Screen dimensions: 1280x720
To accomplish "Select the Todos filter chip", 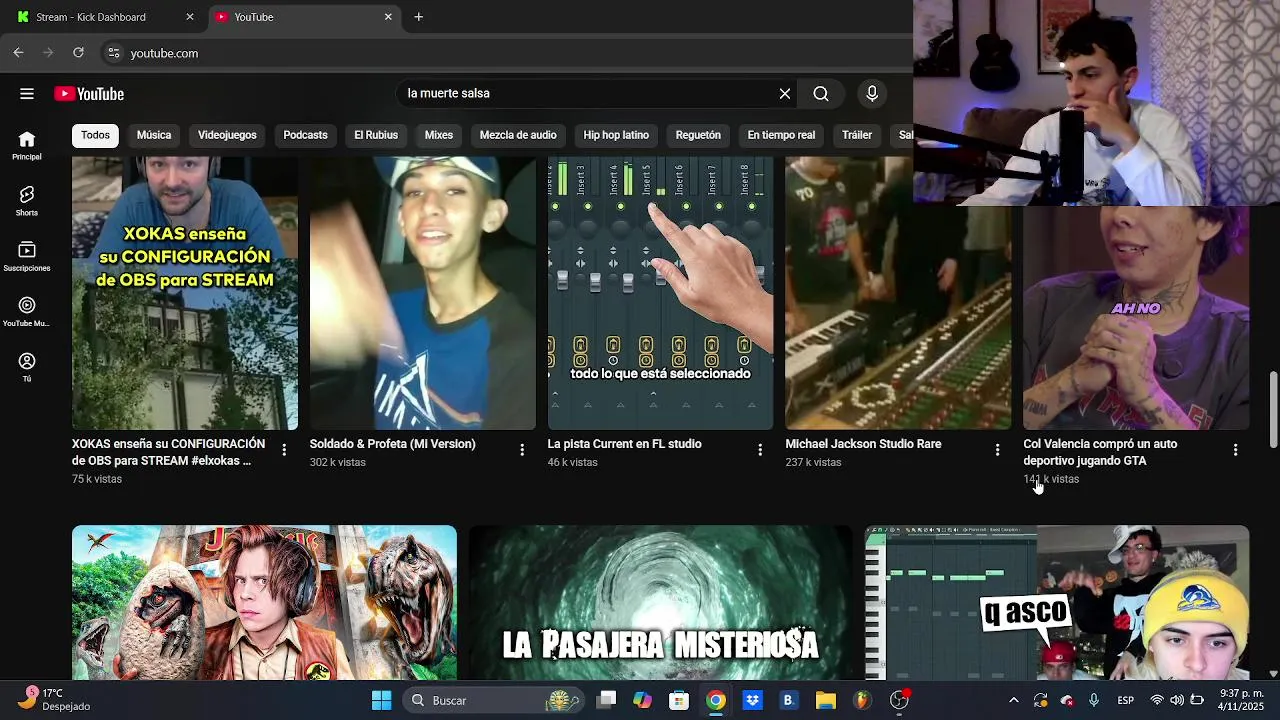I will tap(96, 135).
